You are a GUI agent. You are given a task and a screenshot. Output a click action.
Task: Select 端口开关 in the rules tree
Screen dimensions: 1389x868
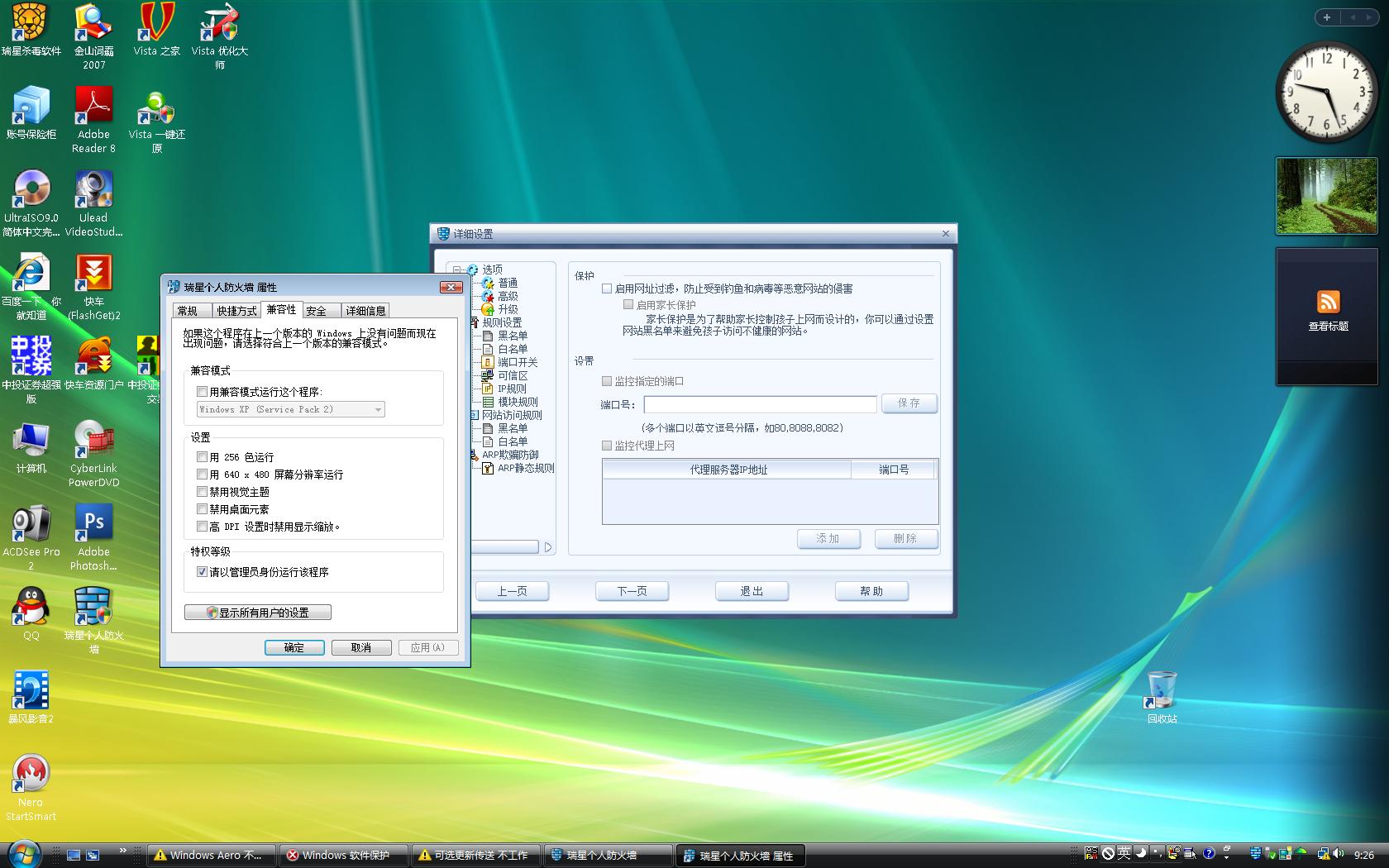coord(517,362)
